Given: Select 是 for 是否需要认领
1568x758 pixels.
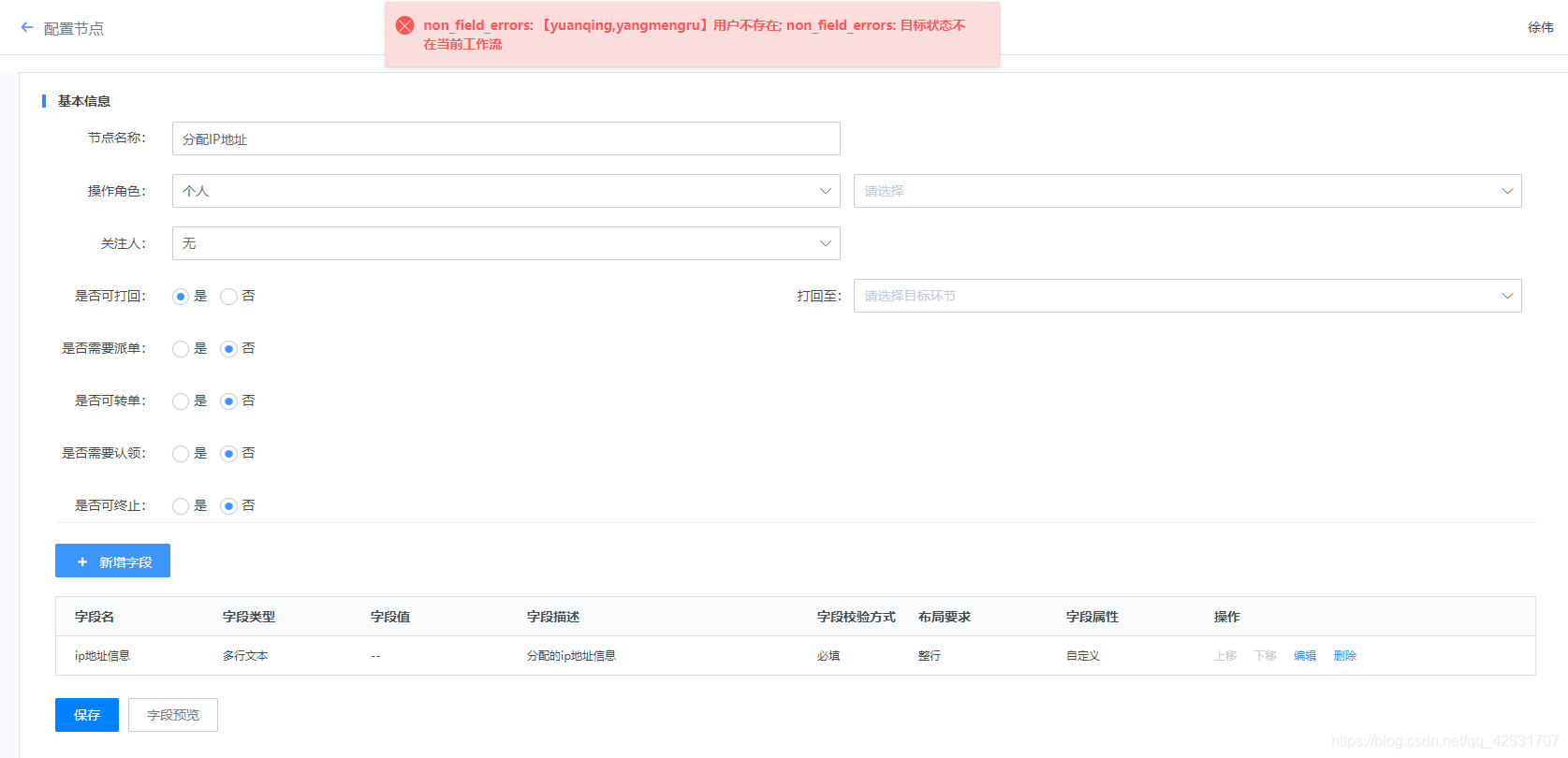Looking at the screenshot, I should pos(181,454).
